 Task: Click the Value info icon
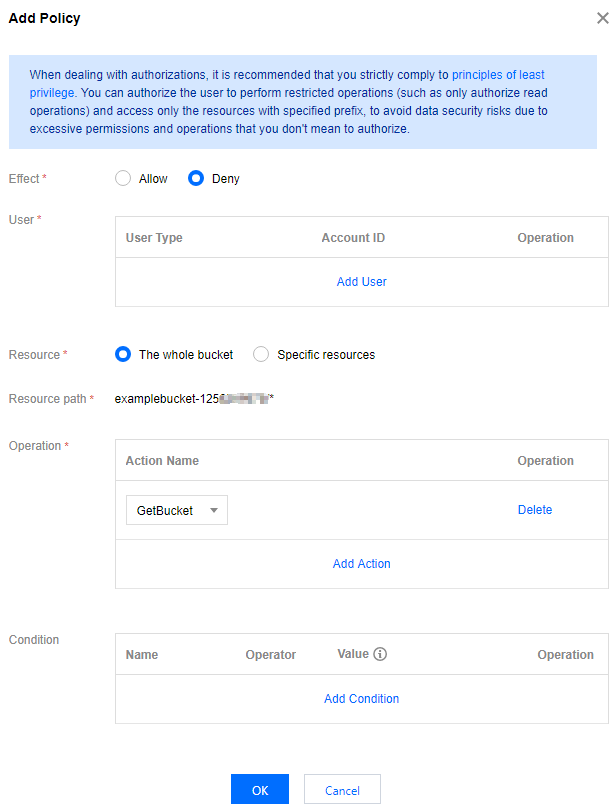[x=380, y=654]
